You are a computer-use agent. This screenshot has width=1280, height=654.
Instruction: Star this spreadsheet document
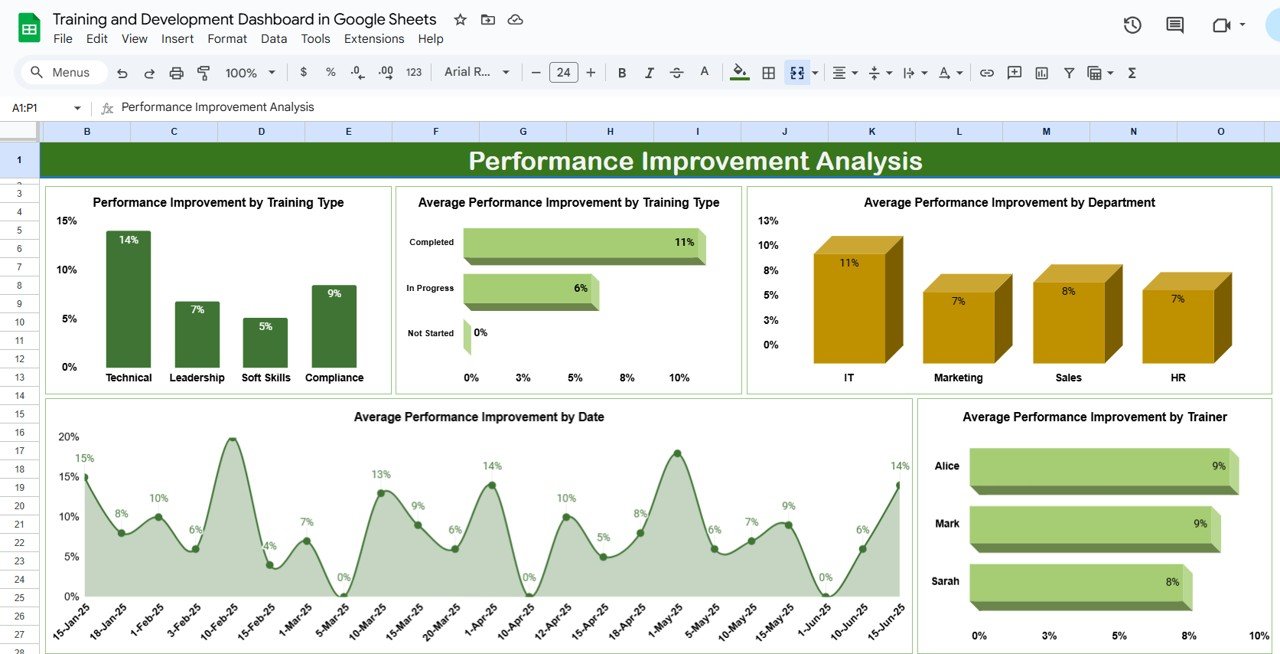[460, 20]
